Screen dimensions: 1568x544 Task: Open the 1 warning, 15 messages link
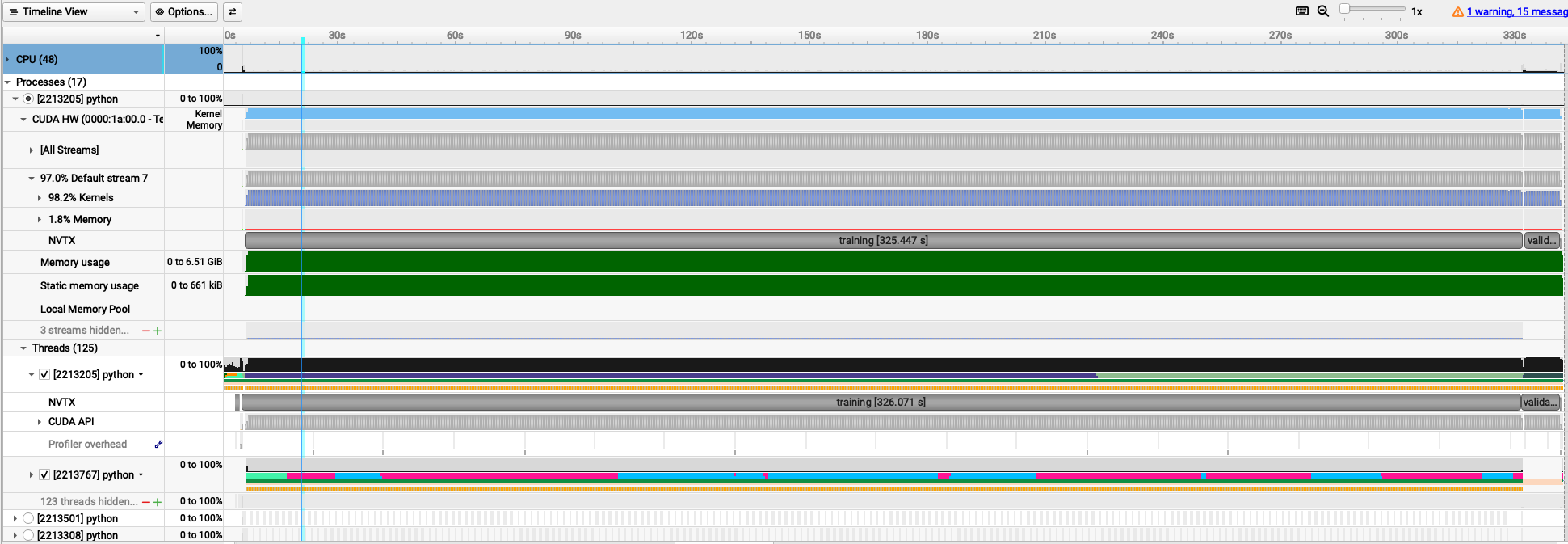point(1516,12)
